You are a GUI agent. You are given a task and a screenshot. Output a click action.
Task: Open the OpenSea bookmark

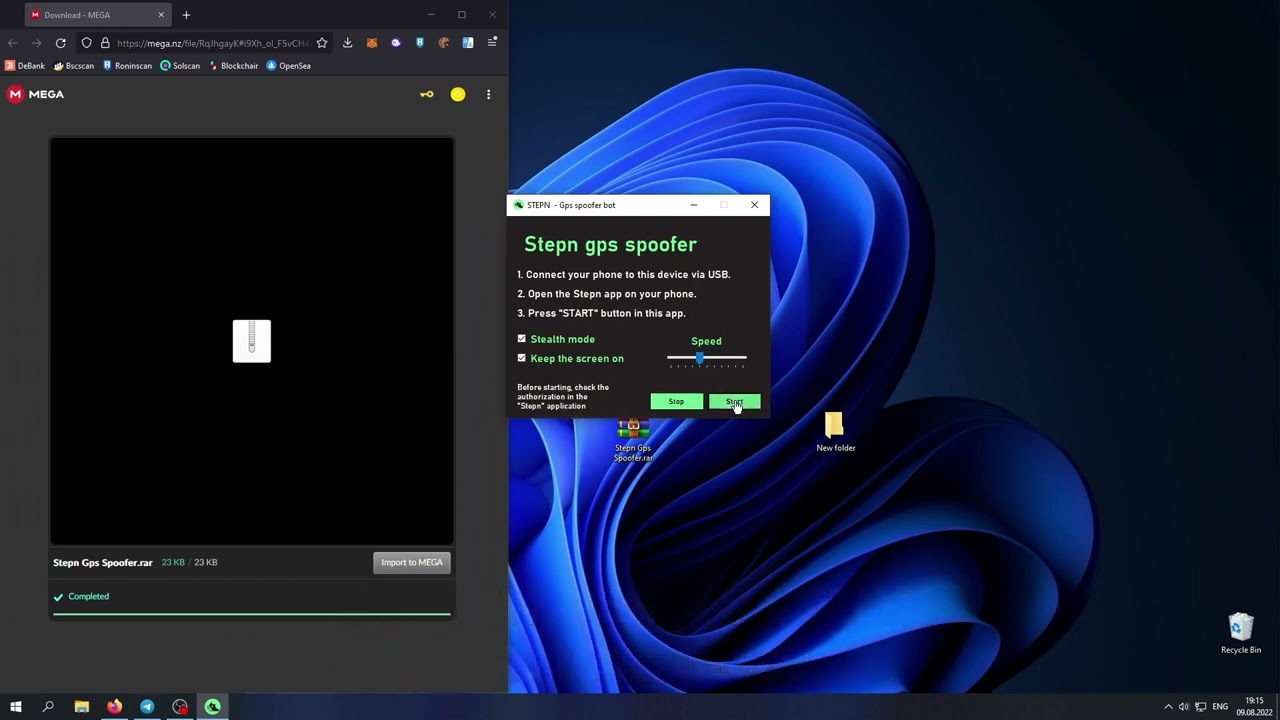pos(289,66)
